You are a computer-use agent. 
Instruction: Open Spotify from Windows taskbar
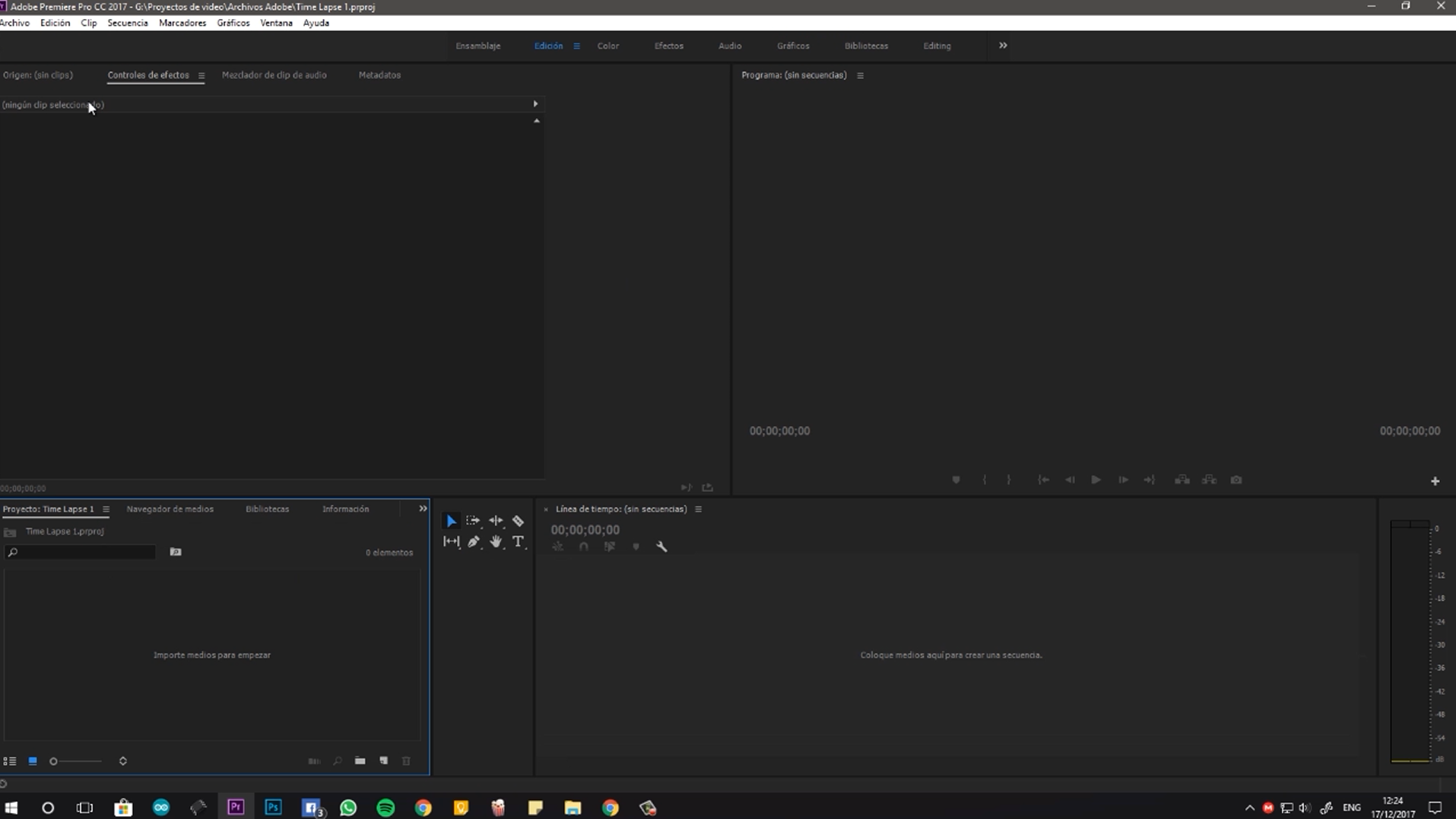pos(385,808)
